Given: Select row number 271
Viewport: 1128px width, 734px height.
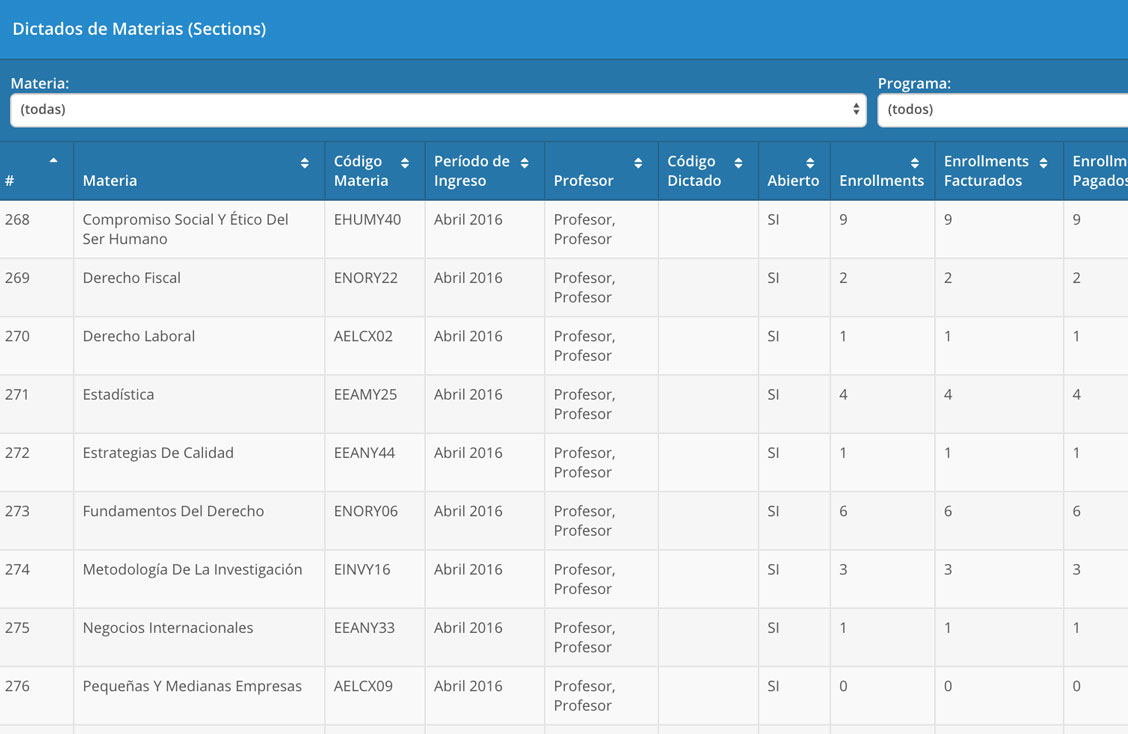Looking at the screenshot, I should [x=17, y=394].
